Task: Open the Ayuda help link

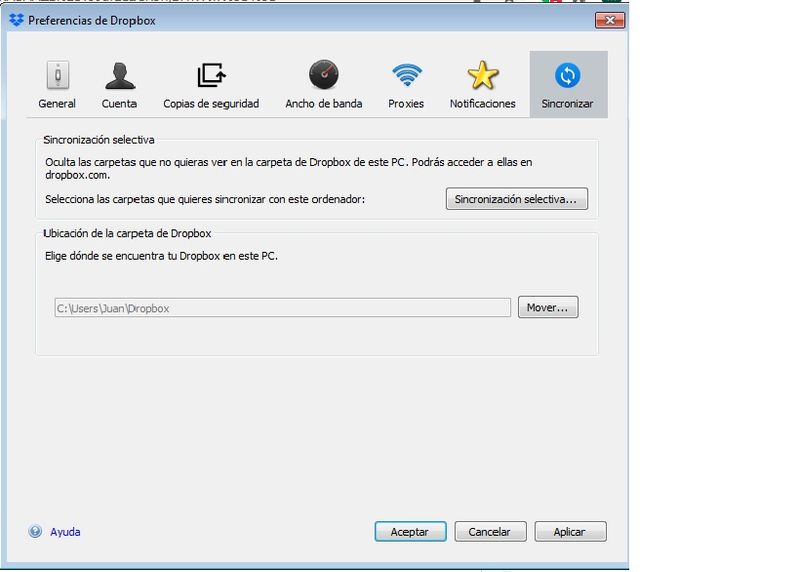Action: click(x=65, y=532)
